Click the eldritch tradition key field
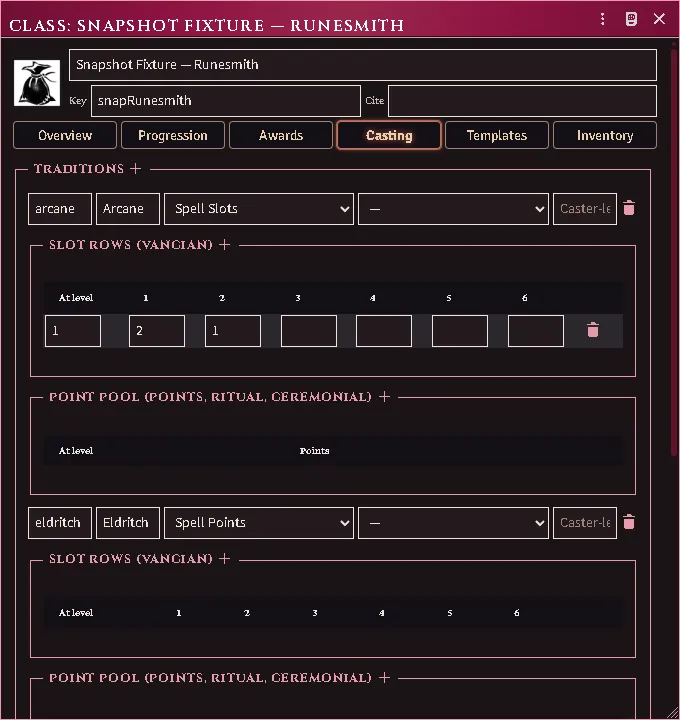 tap(60, 523)
